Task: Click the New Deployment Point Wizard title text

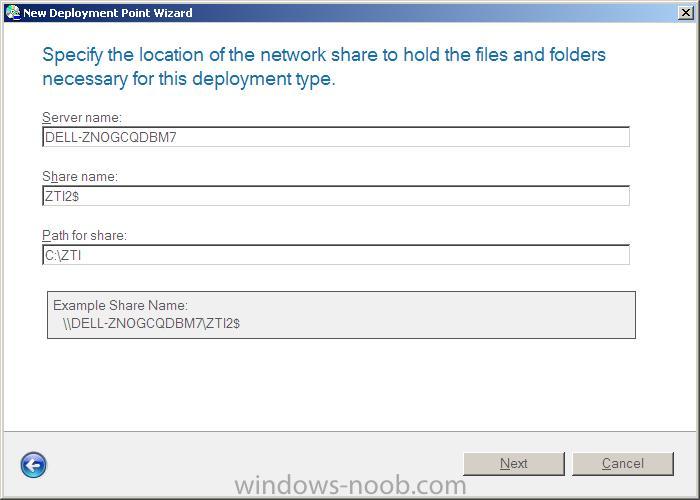Action: tap(108, 13)
